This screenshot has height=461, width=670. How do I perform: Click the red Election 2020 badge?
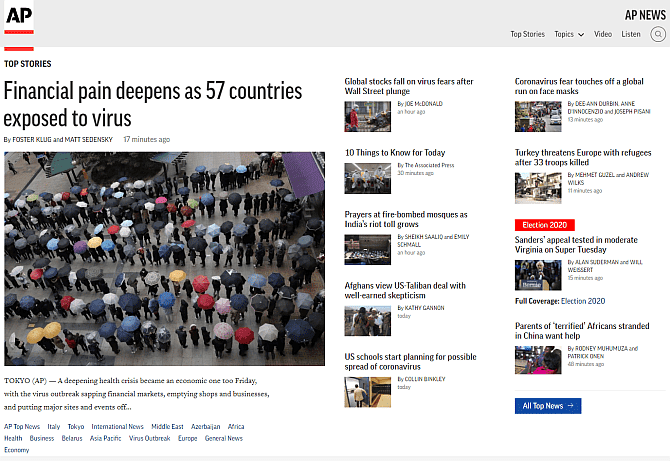pos(545,225)
